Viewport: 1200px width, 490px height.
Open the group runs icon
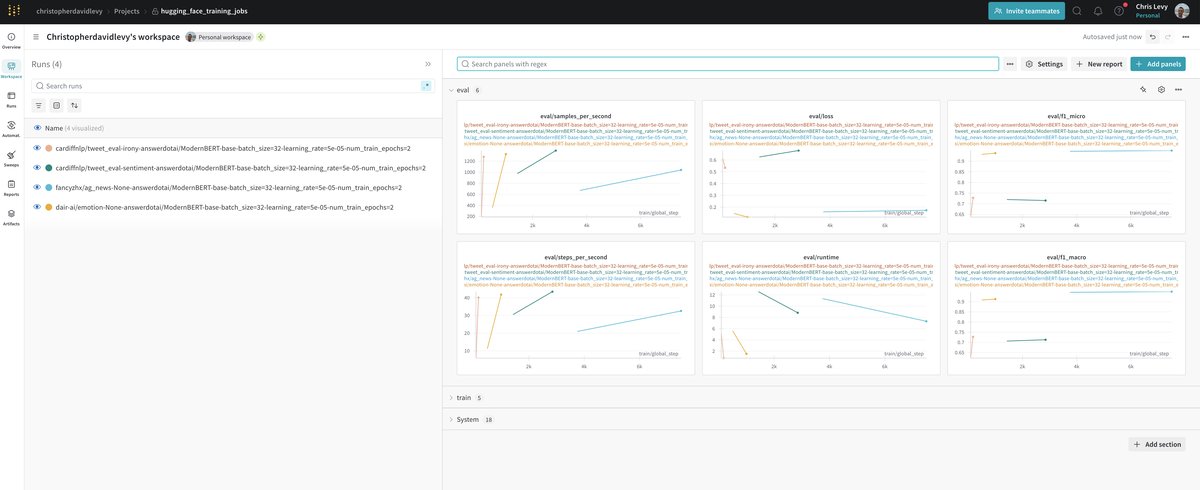56,105
